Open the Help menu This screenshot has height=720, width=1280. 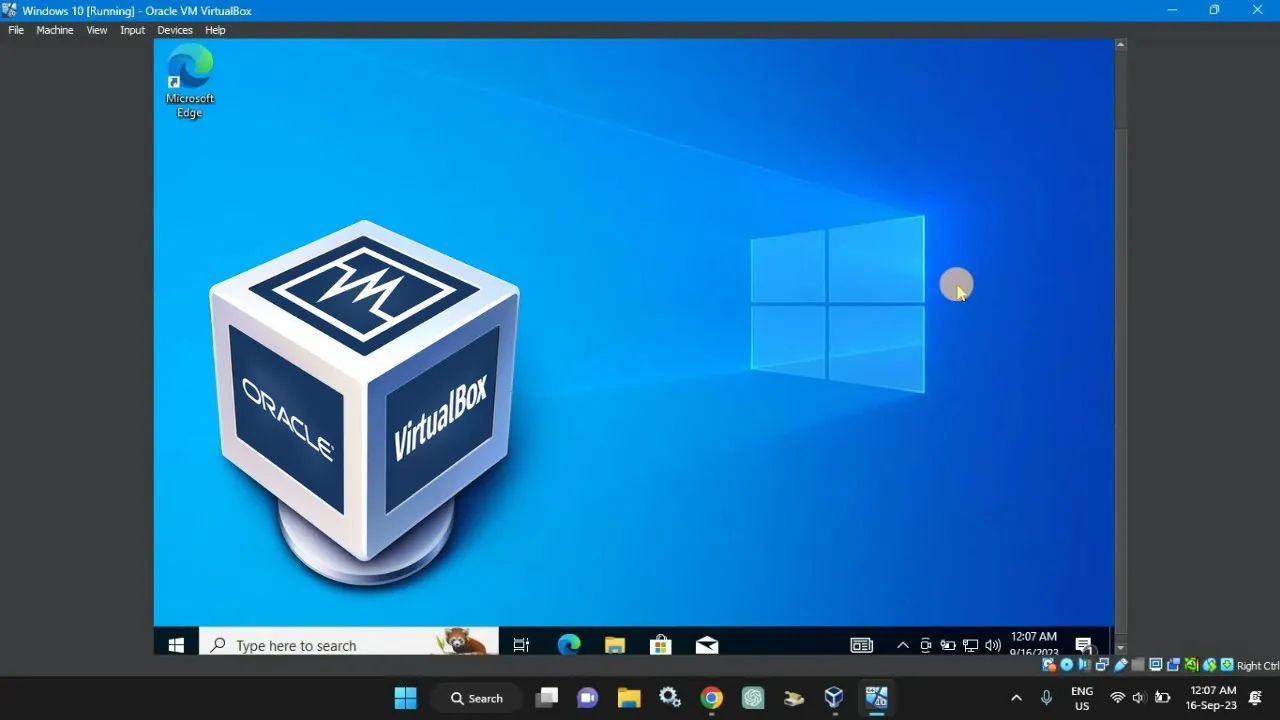pyautogui.click(x=215, y=30)
